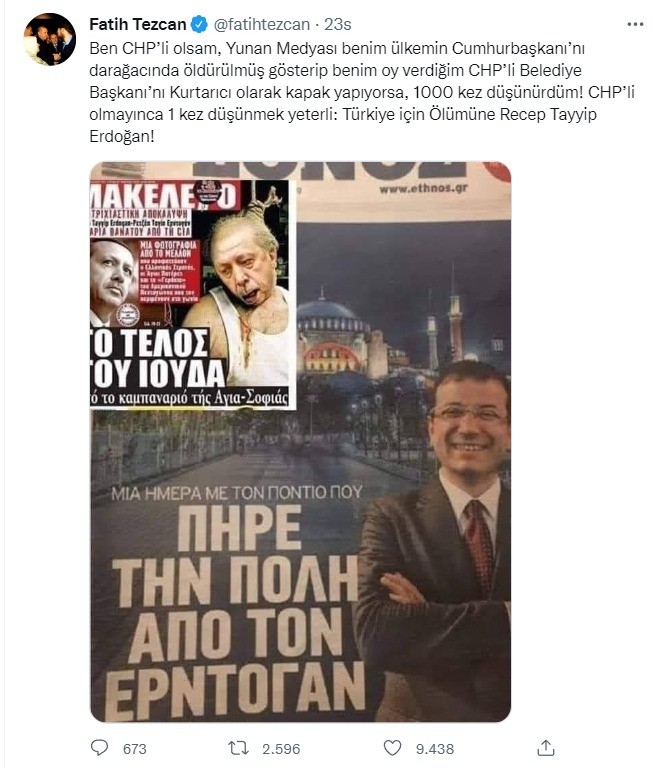Open the attached newspaper image
The height and width of the screenshot is (768, 653).
[x=300, y=442]
